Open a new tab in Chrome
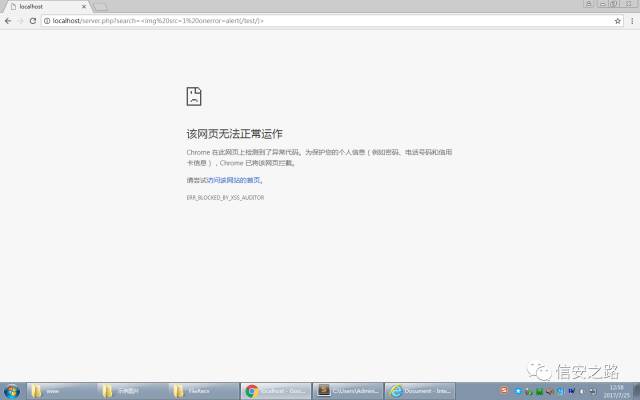 (x=100, y=7)
